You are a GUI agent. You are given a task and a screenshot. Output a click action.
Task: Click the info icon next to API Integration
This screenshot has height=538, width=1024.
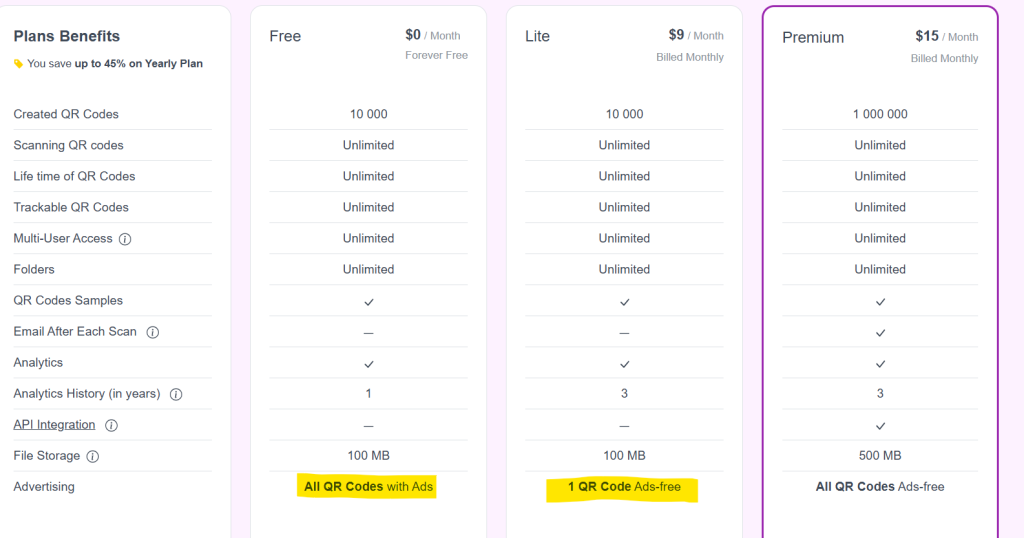point(111,425)
